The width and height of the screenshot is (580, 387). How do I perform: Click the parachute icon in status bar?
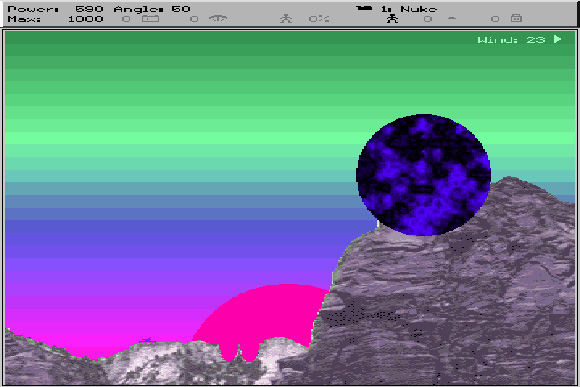tap(218, 18)
